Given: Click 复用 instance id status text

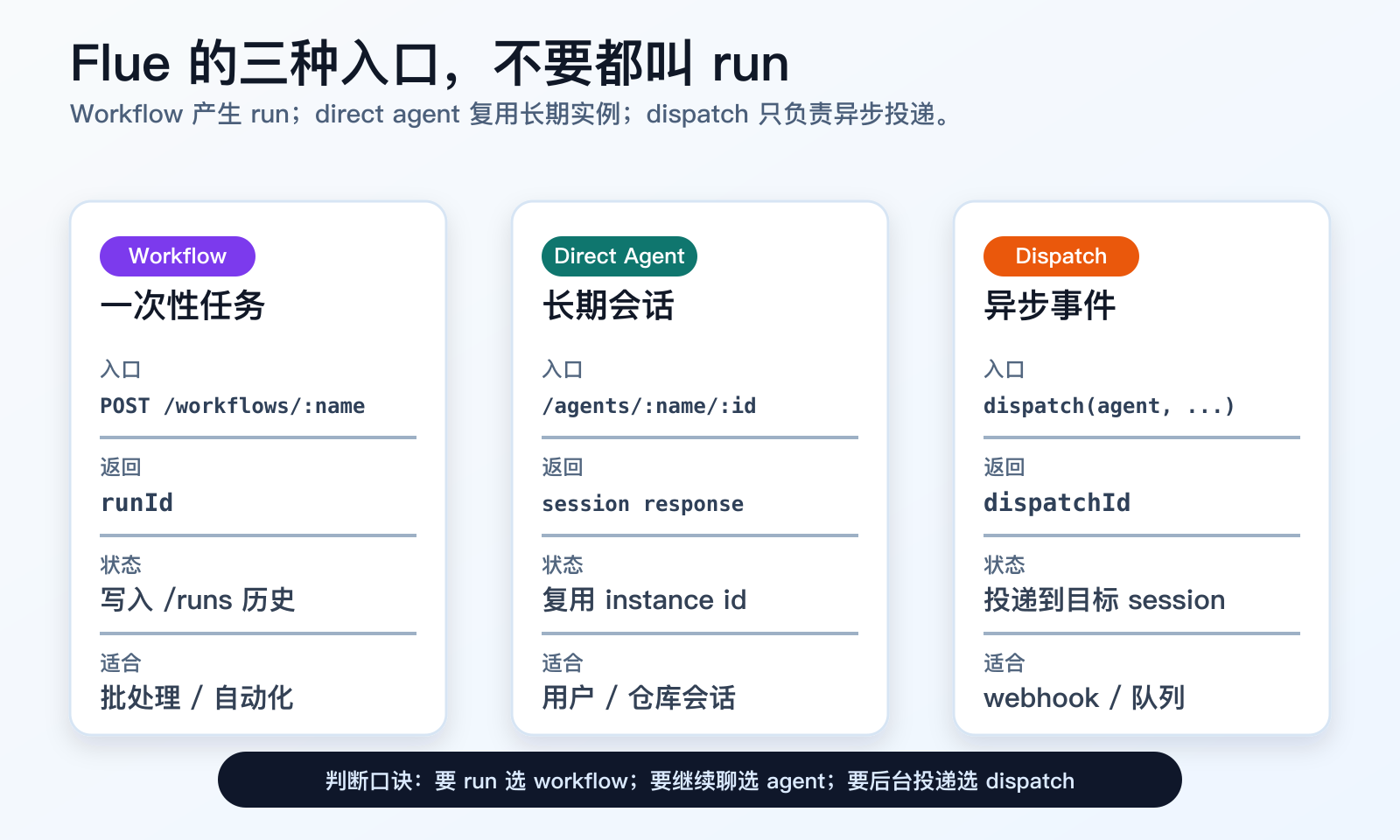Looking at the screenshot, I should tap(644, 600).
